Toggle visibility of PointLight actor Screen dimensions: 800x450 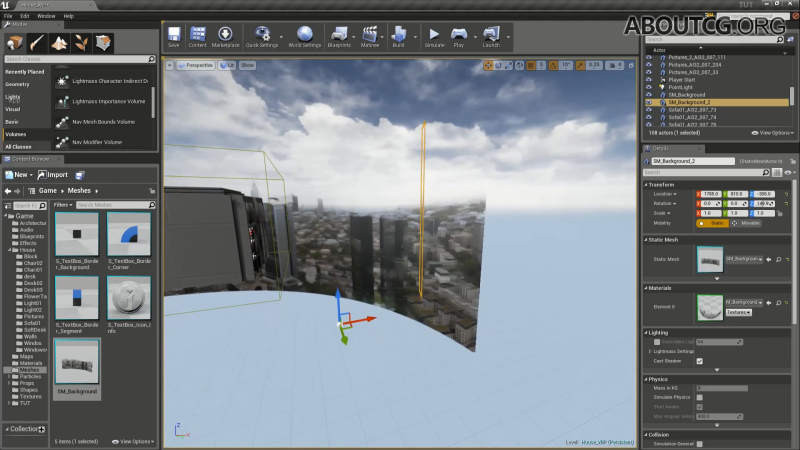pos(649,87)
